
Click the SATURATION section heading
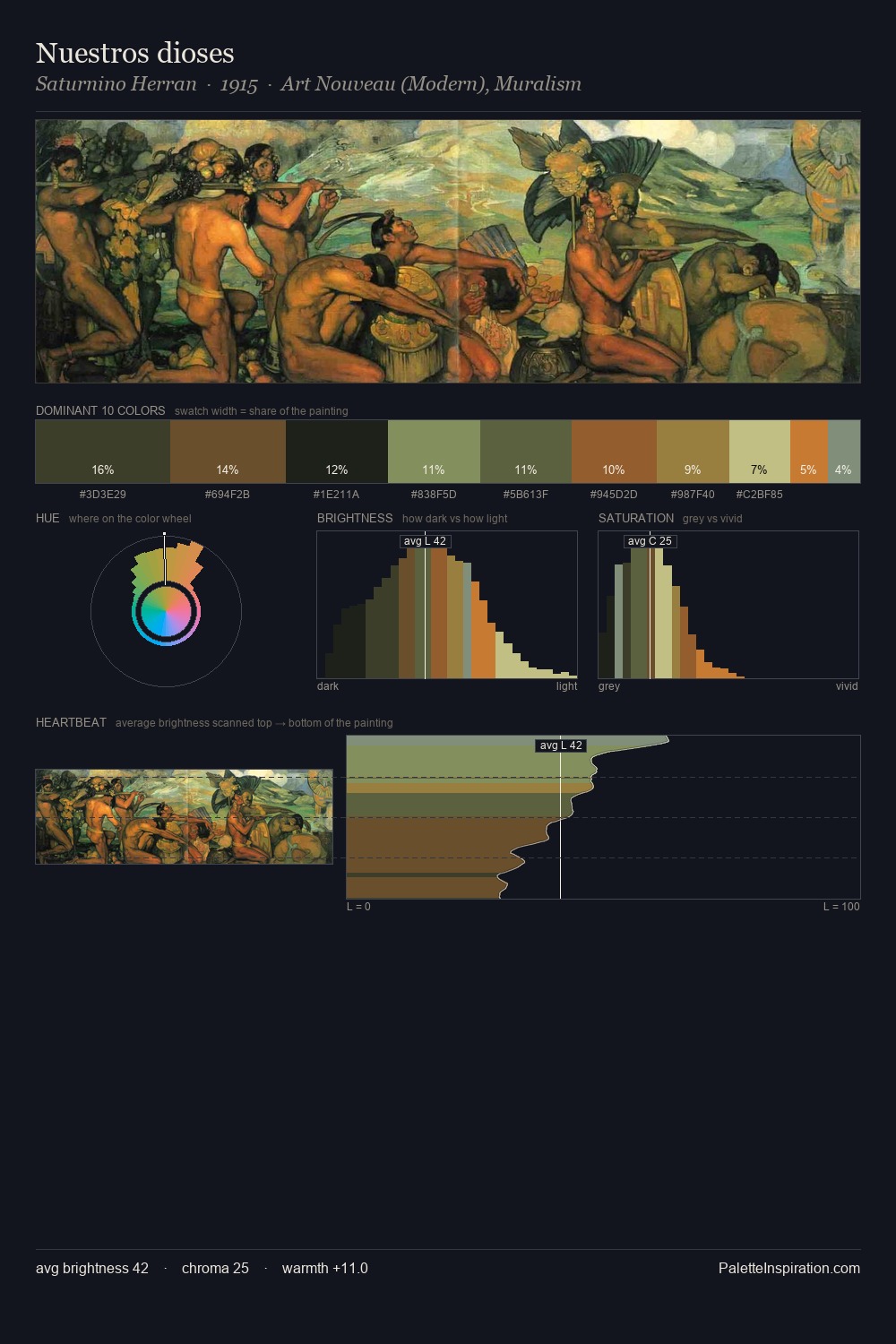coord(636,519)
